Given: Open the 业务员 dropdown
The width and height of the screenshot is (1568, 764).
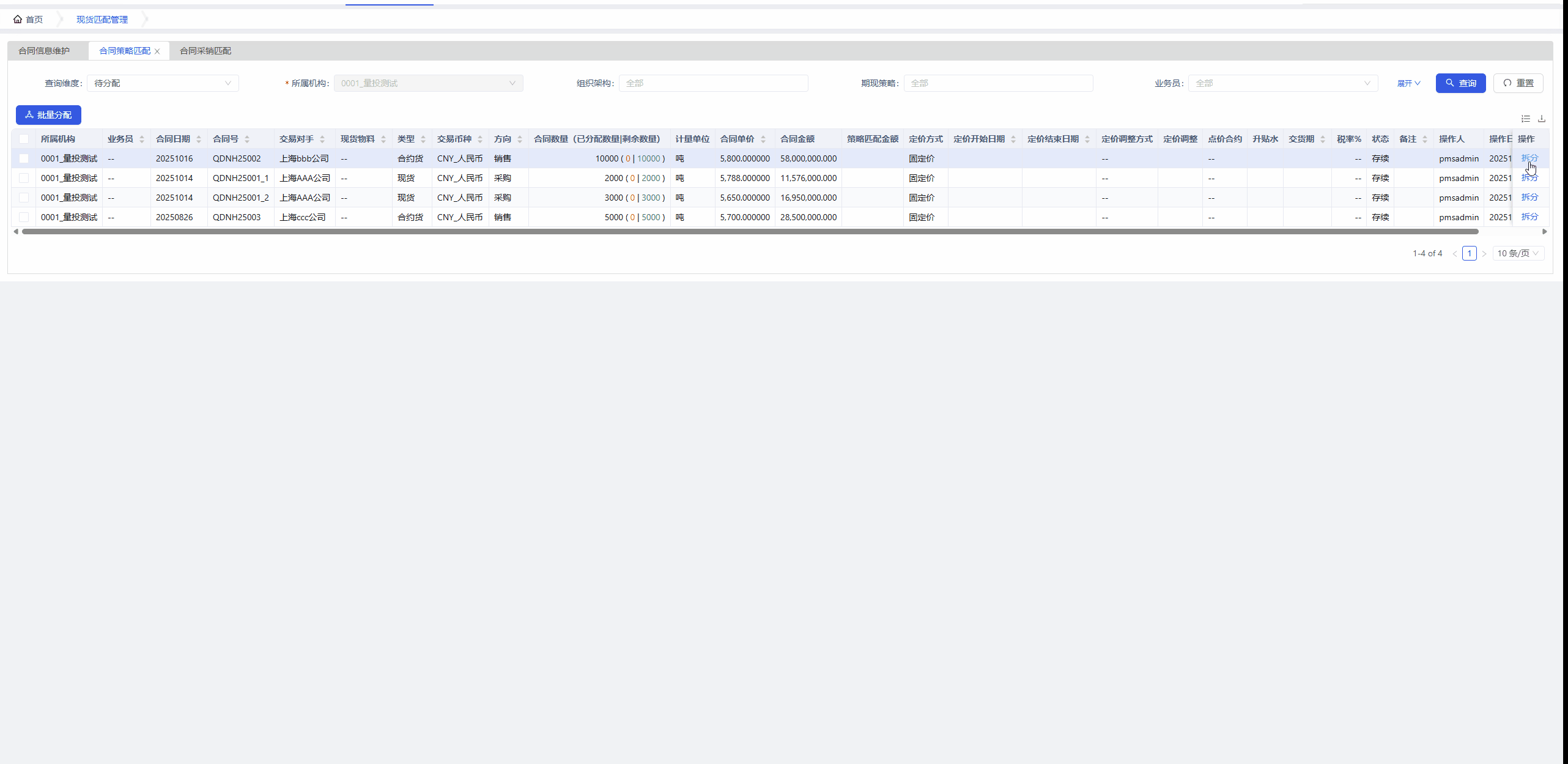Looking at the screenshot, I should [x=1282, y=83].
